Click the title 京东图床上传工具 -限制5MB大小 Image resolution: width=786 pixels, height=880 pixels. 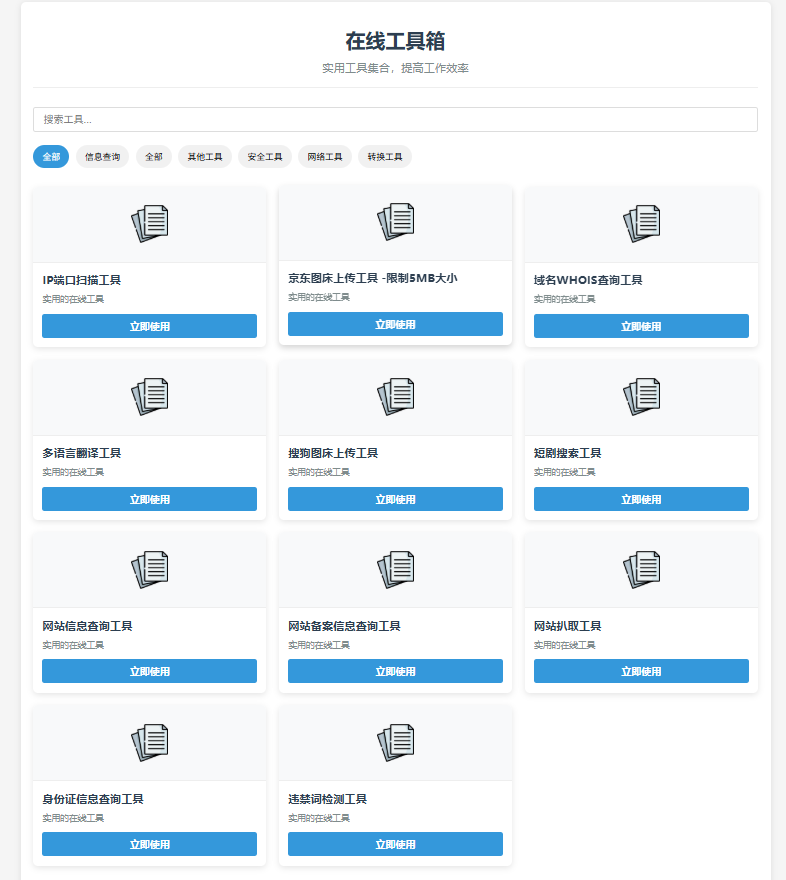(373, 278)
